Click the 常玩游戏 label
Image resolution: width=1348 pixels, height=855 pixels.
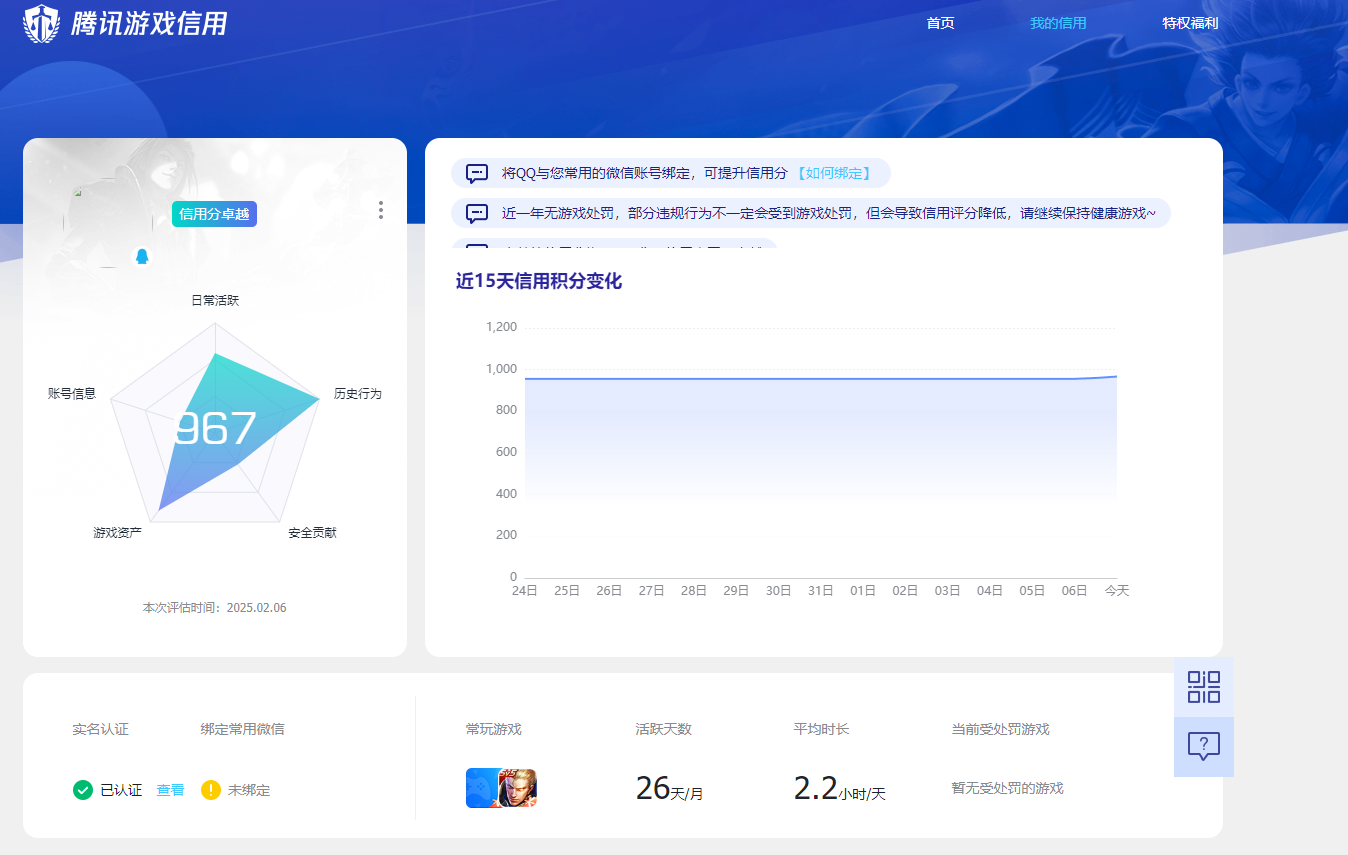point(494,729)
